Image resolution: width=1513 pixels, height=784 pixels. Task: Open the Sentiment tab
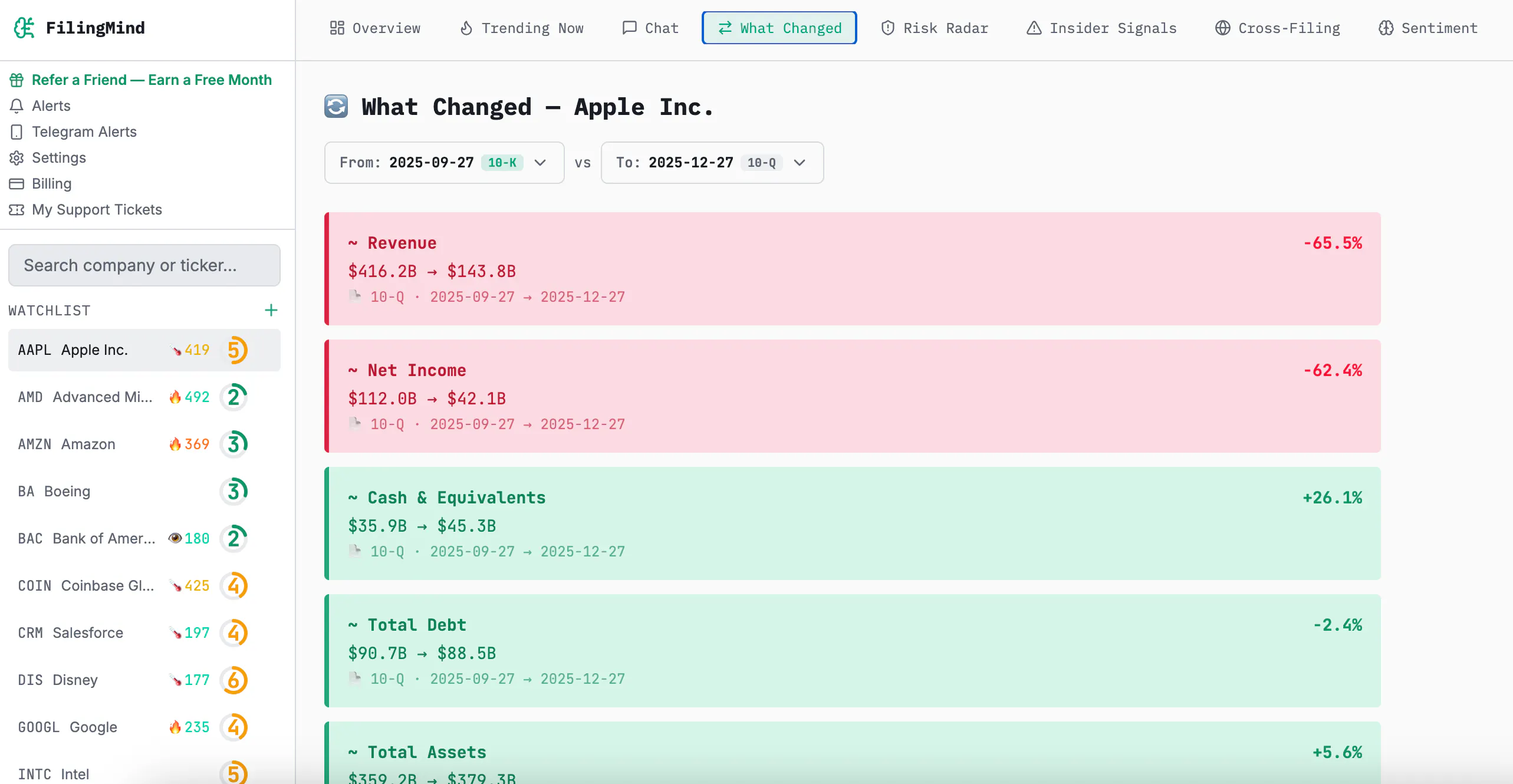[1428, 28]
